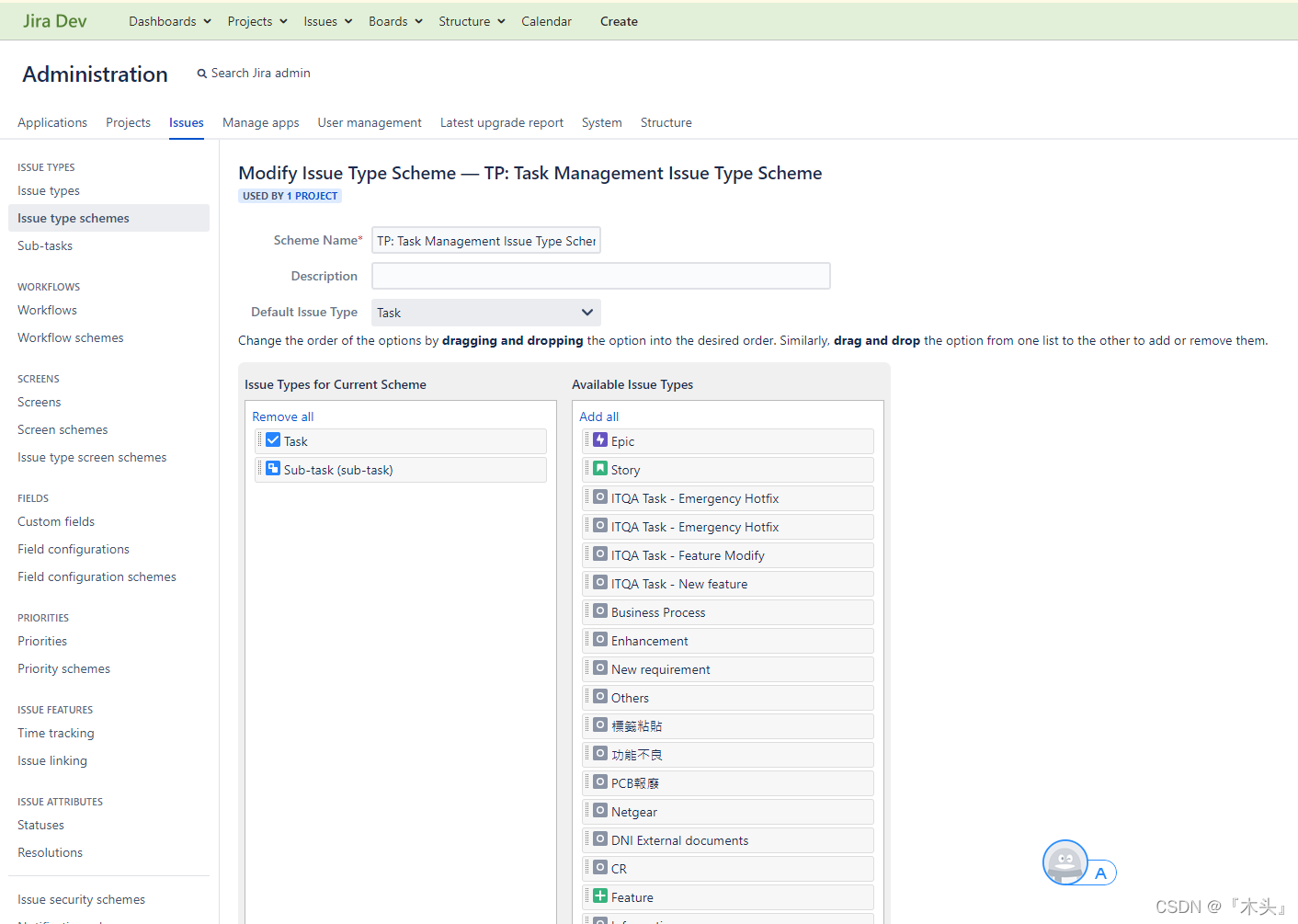Click the Description input field

(601, 276)
